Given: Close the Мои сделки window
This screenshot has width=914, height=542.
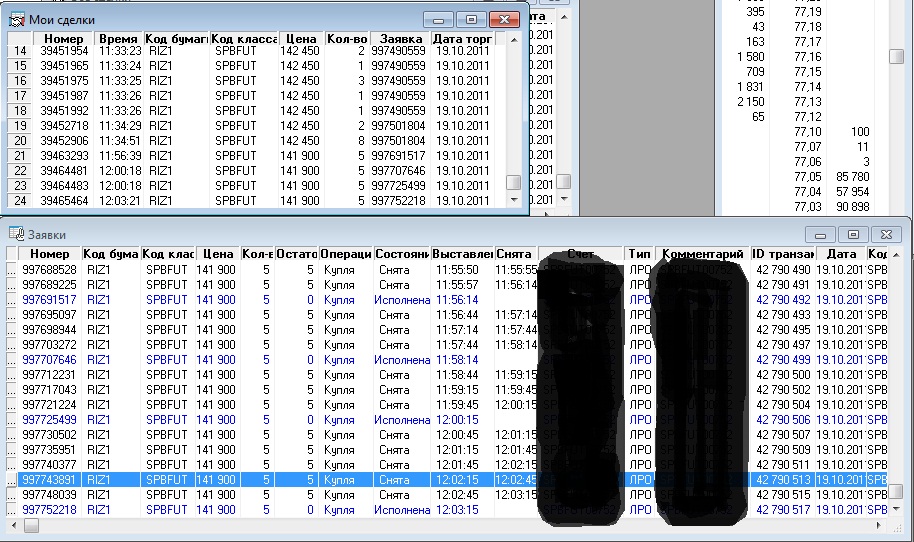Looking at the screenshot, I should tap(506, 19).
